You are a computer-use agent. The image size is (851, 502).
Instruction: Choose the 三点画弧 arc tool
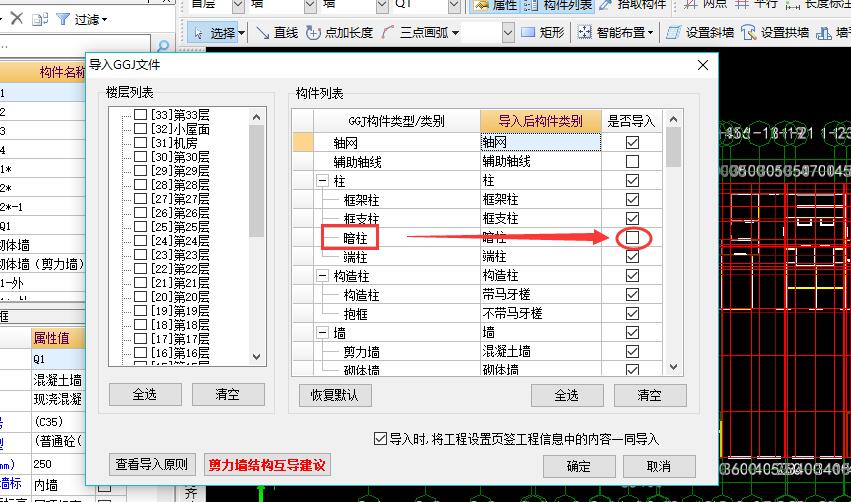[x=415, y=33]
